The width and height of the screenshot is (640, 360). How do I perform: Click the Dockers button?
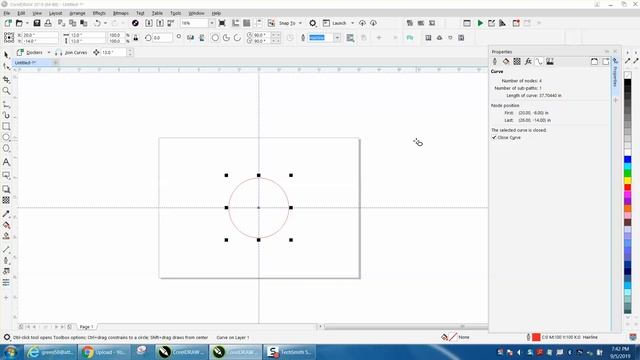coord(30,52)
